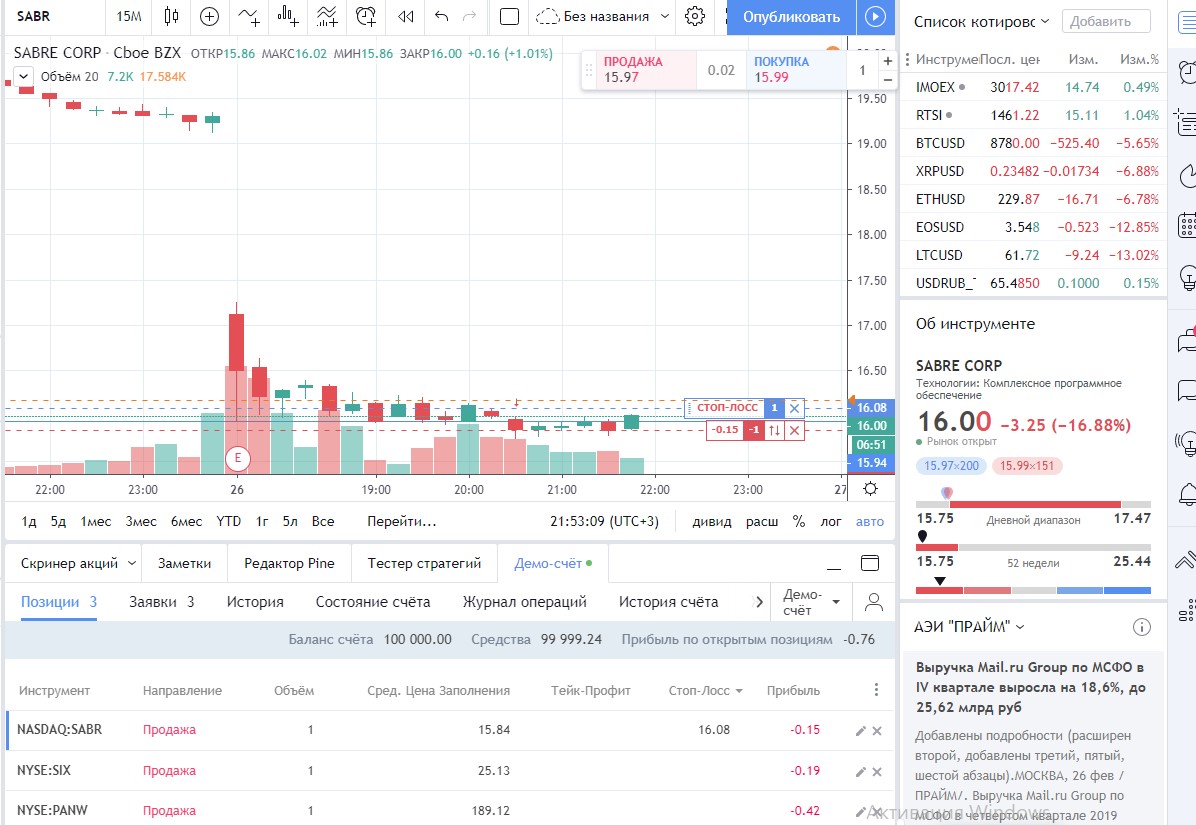Undo last chart action
This screenshot has height=825, width=1196.
pyautogui.click(x=442, y=16)
